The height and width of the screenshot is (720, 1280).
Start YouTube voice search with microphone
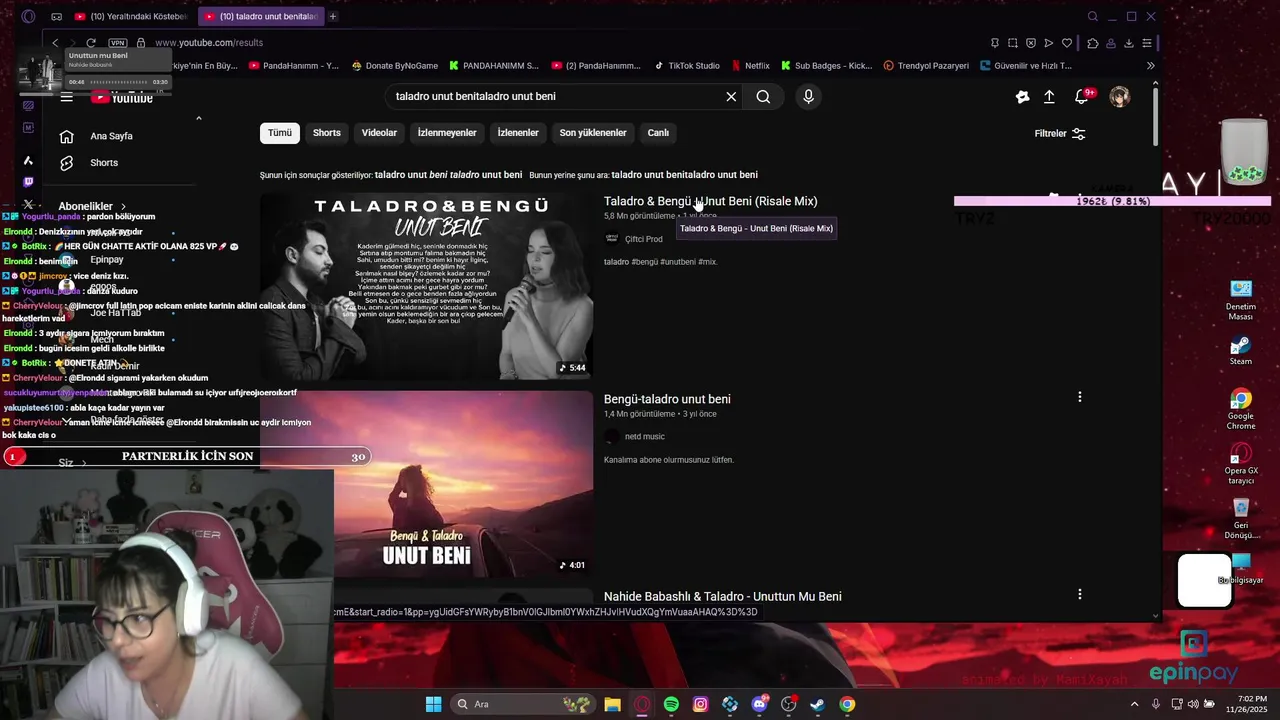[x=808, y=97]
